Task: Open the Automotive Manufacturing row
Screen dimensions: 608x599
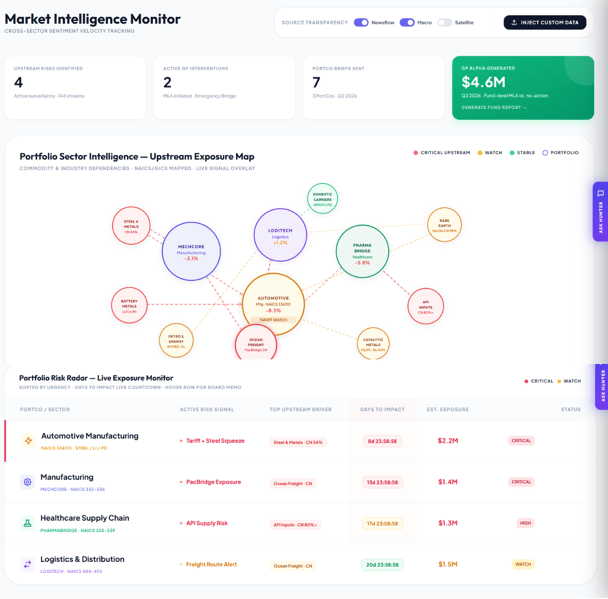Action: click(x=300, y=441)
